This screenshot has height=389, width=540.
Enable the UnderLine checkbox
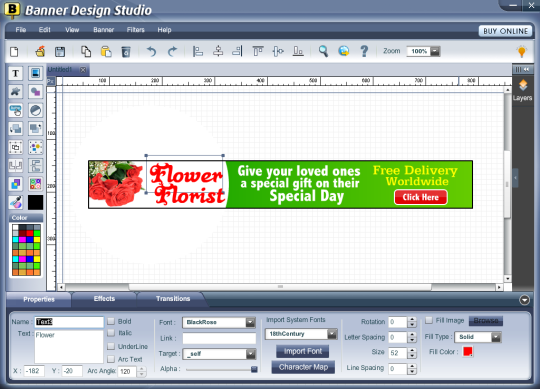tap(111, 346)
